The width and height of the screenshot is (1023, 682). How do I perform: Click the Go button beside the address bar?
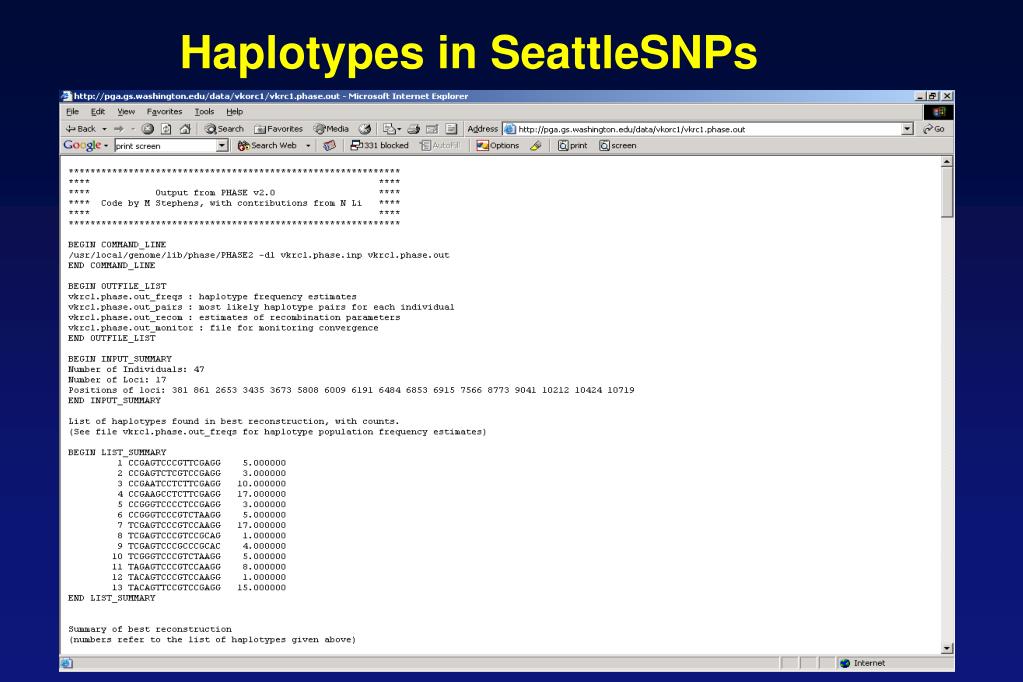pos(934,129)
